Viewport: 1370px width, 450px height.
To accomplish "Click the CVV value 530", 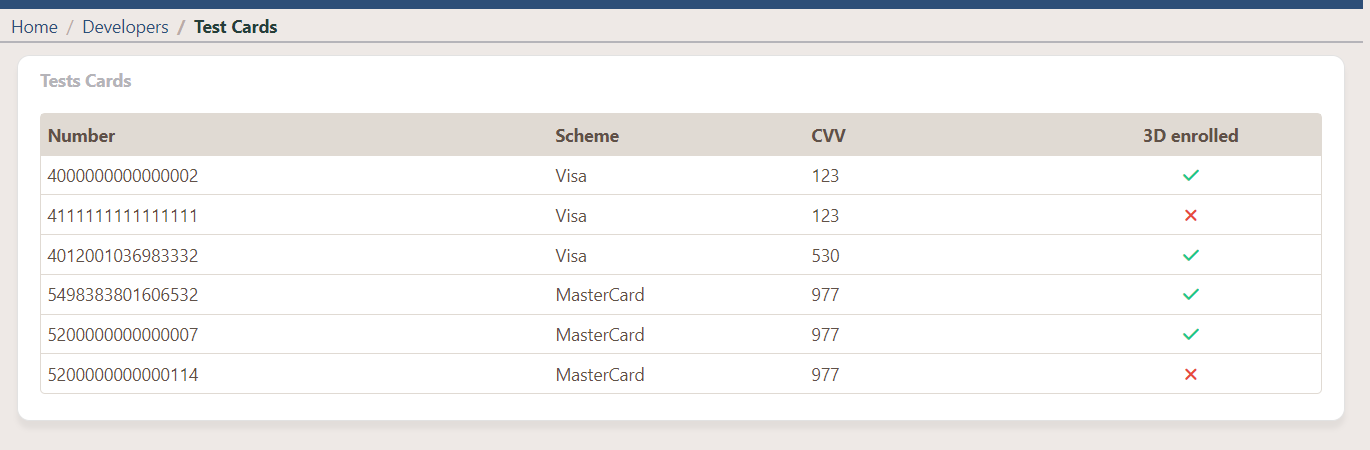I will click(x=825, y=256).
